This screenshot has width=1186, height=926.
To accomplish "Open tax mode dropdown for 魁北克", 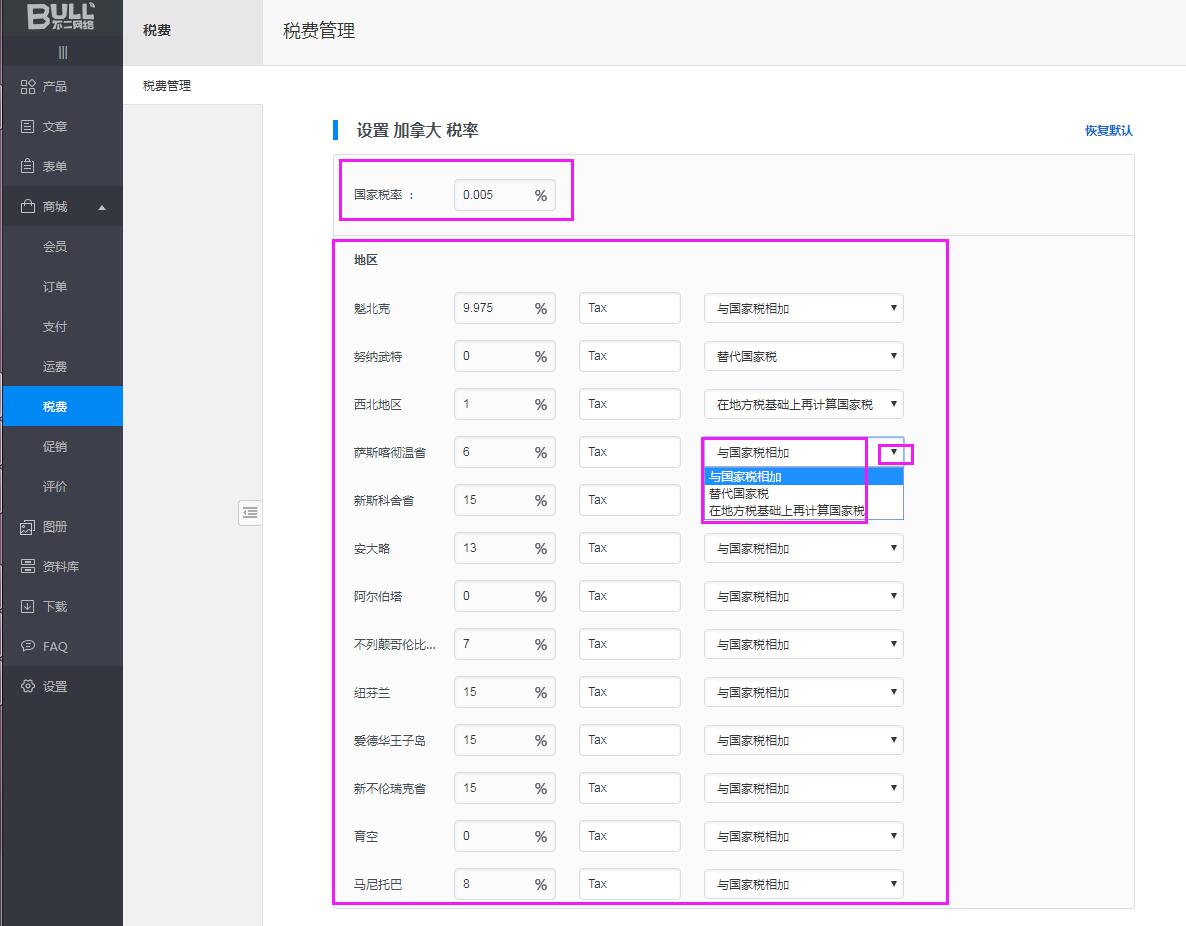I will (x=803, y=309).
